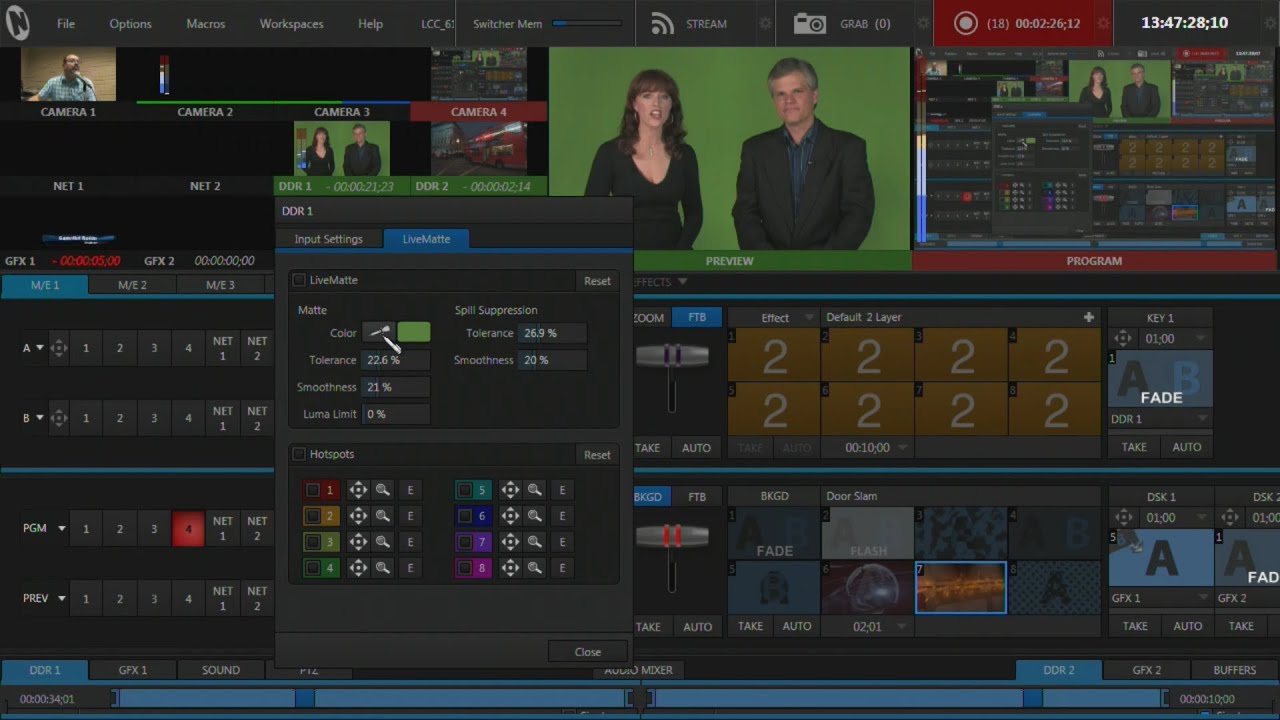Open the Stream settings gear
This screenshot has height=720, width=1280.
[766, 24]
